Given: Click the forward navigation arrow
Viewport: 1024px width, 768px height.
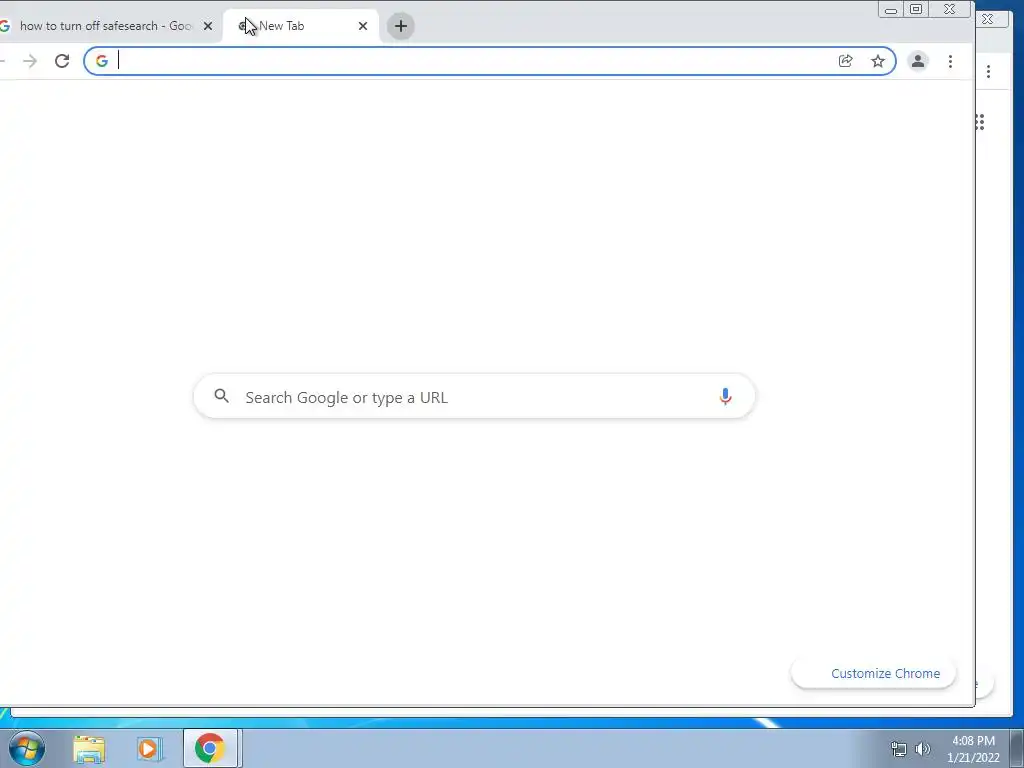Looking at the screenshot, I should [x=30, y=61].
